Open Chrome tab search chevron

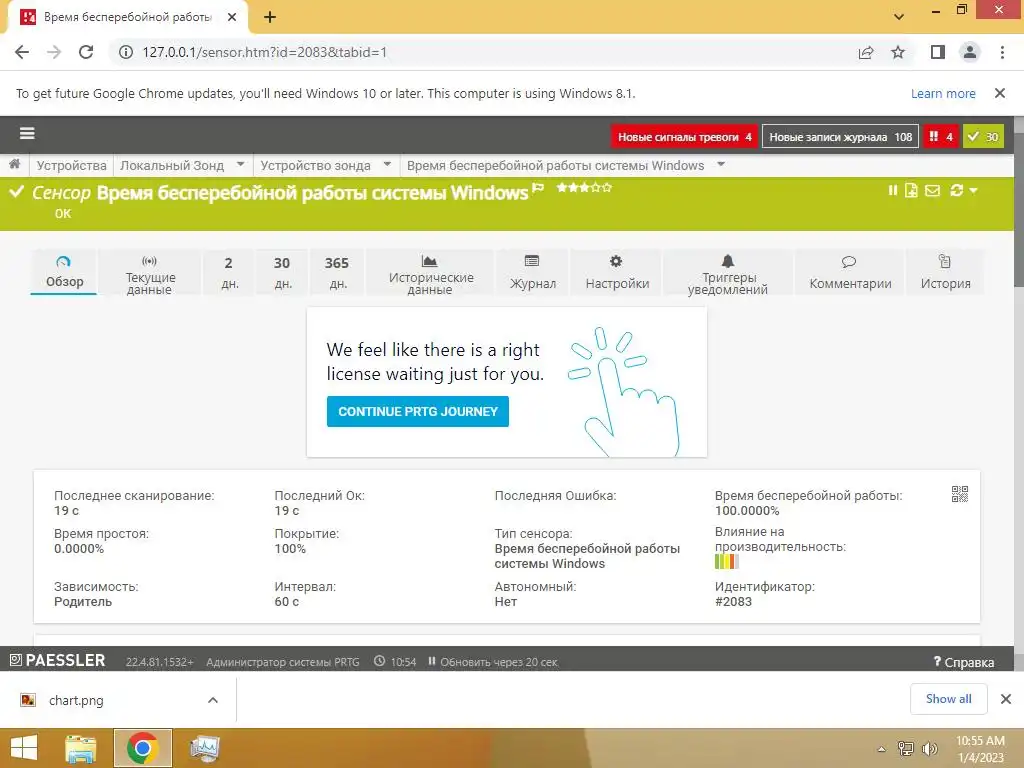pos(899,17)
